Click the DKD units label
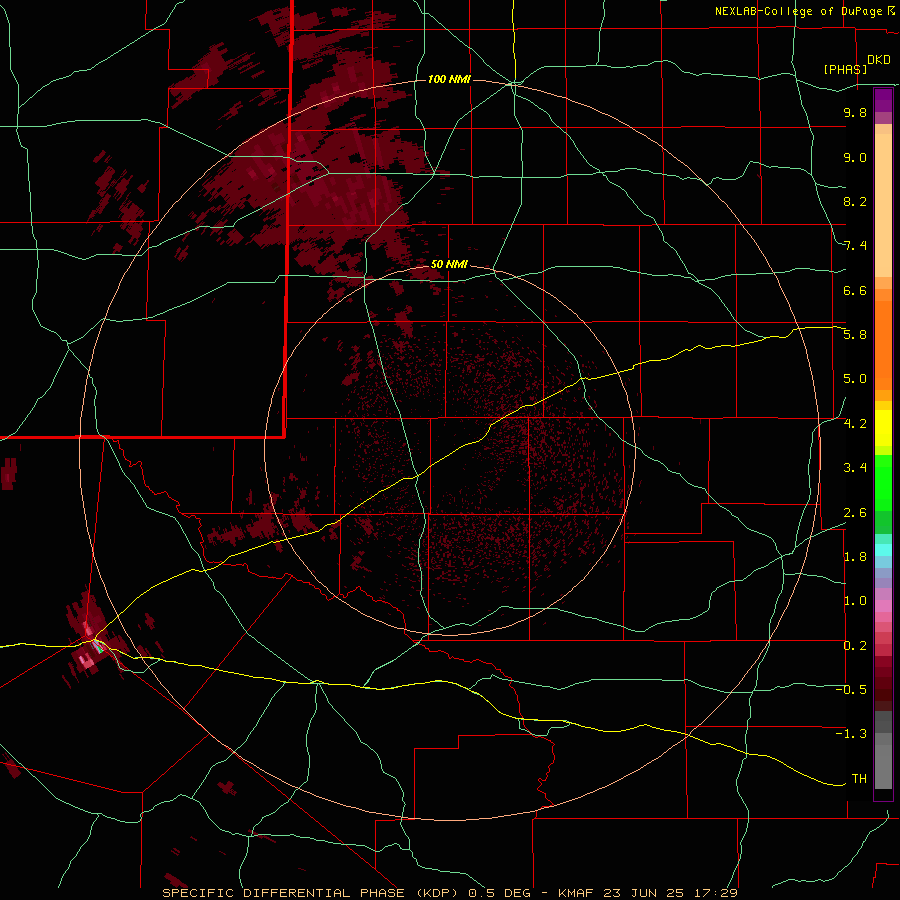 [879, 60]
